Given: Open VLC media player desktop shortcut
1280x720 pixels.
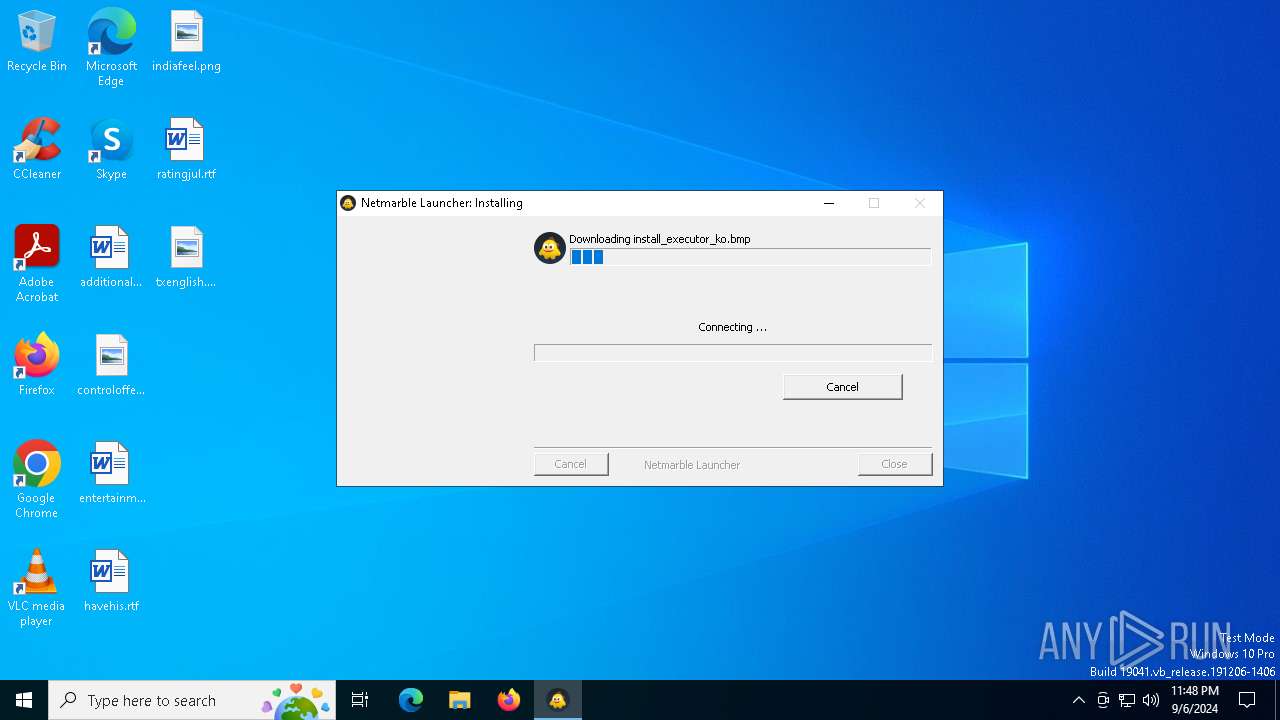Looking at the screenshot, I should point(37,588).
